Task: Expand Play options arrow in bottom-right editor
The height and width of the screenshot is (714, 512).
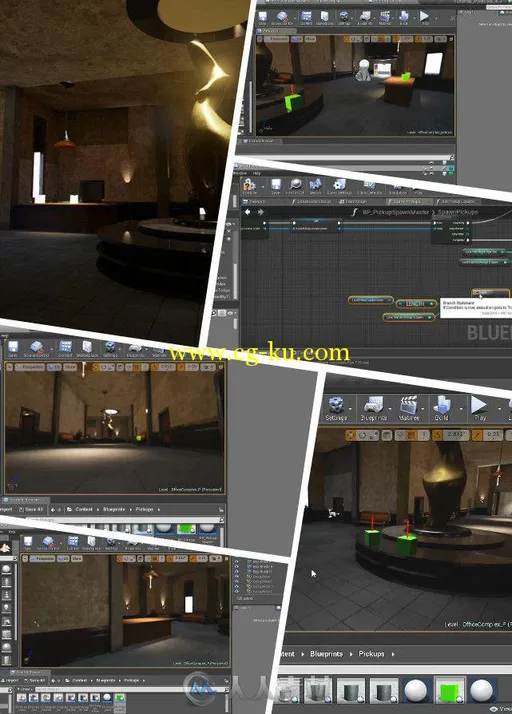Action: click(499, 409)
